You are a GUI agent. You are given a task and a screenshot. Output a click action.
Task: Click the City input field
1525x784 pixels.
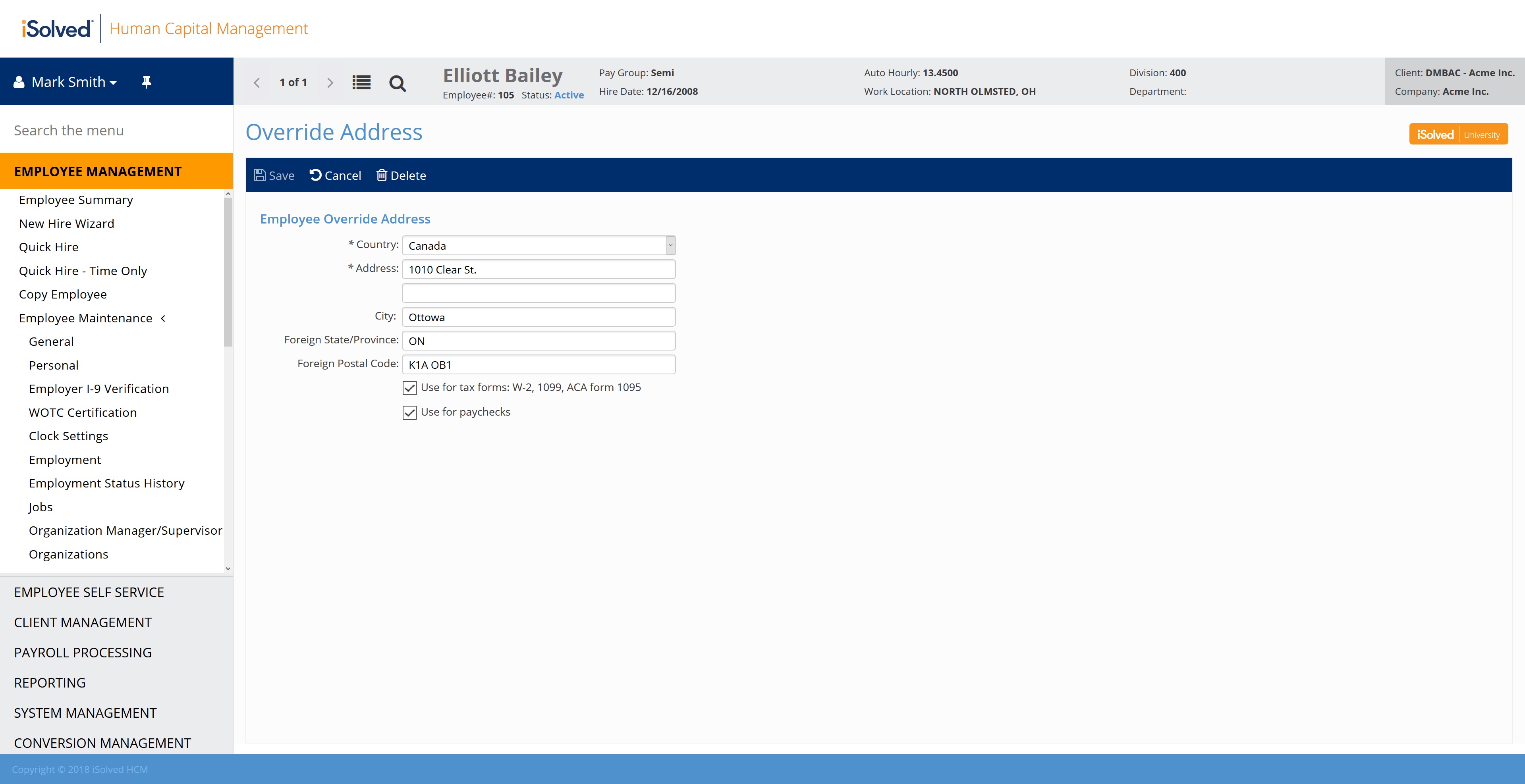coord(538,317)
